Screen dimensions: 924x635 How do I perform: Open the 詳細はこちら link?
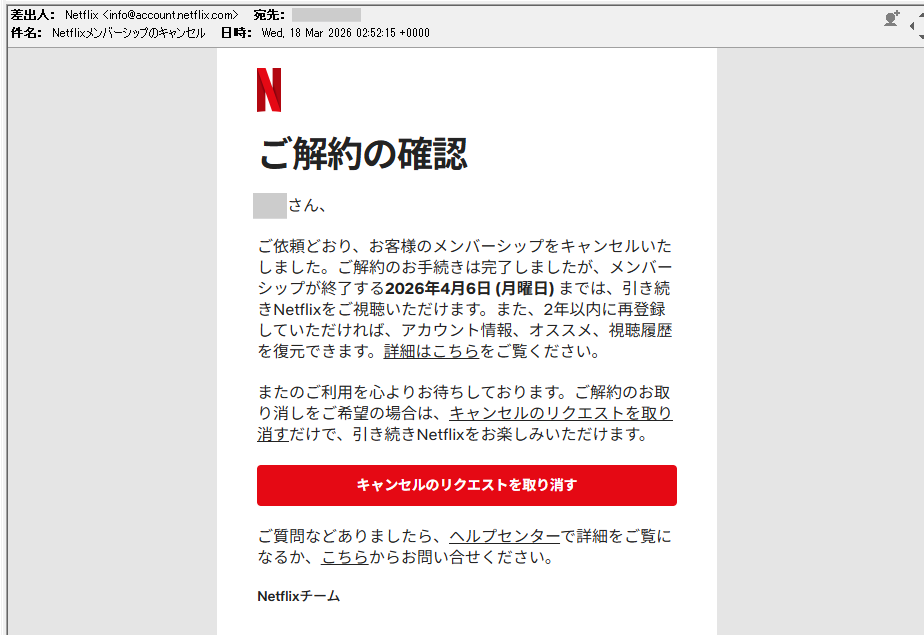[x=431, y=351]
